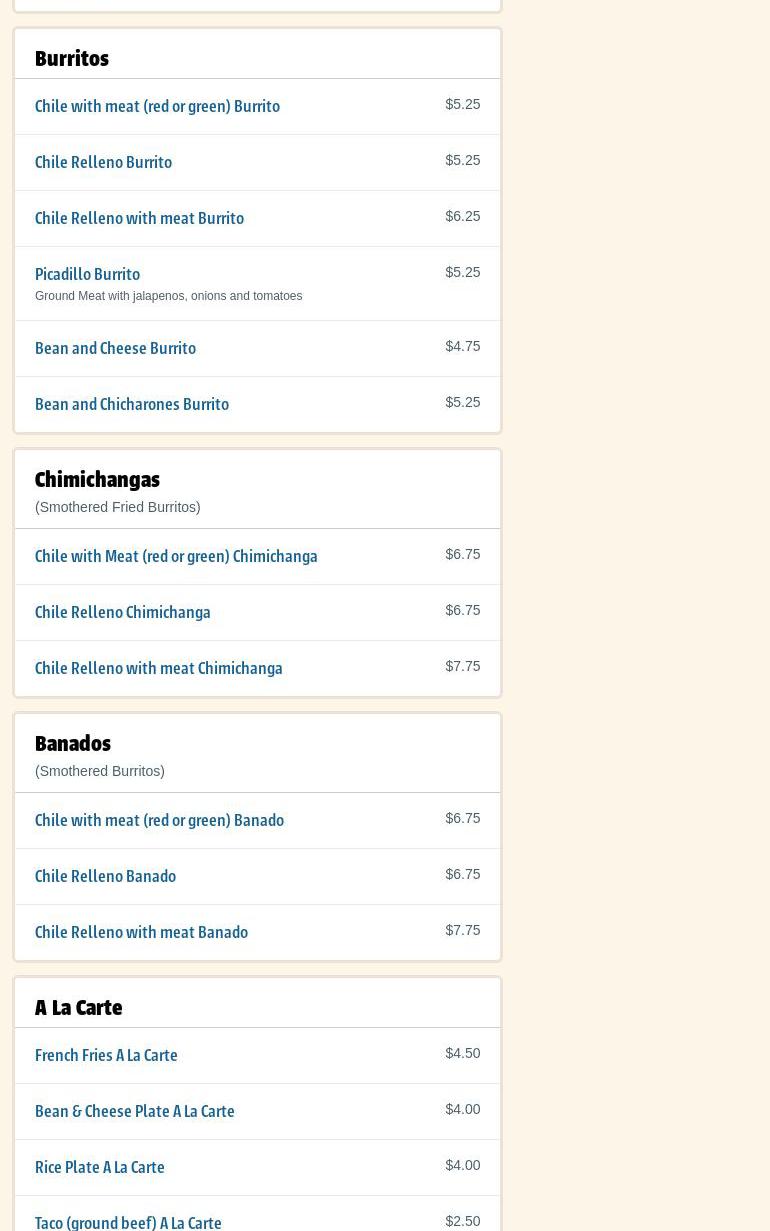Select the Chile Relleno Burrito item

tap(103, 162)
